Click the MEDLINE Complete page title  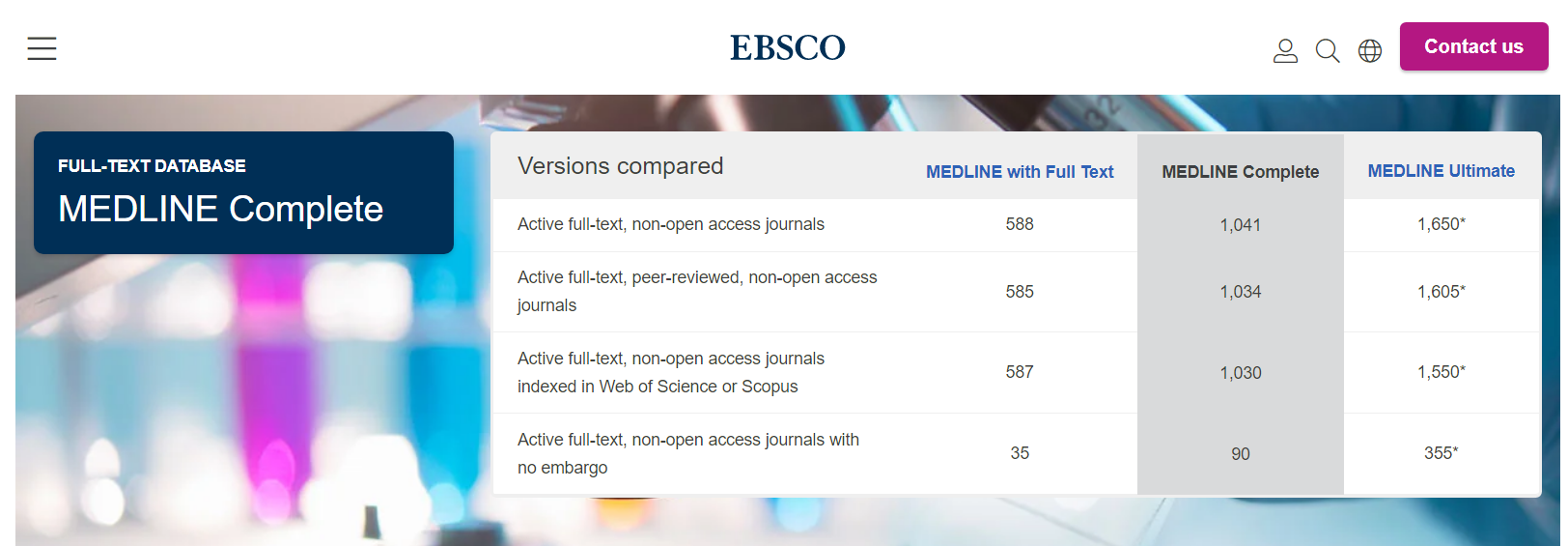(220, 209)
